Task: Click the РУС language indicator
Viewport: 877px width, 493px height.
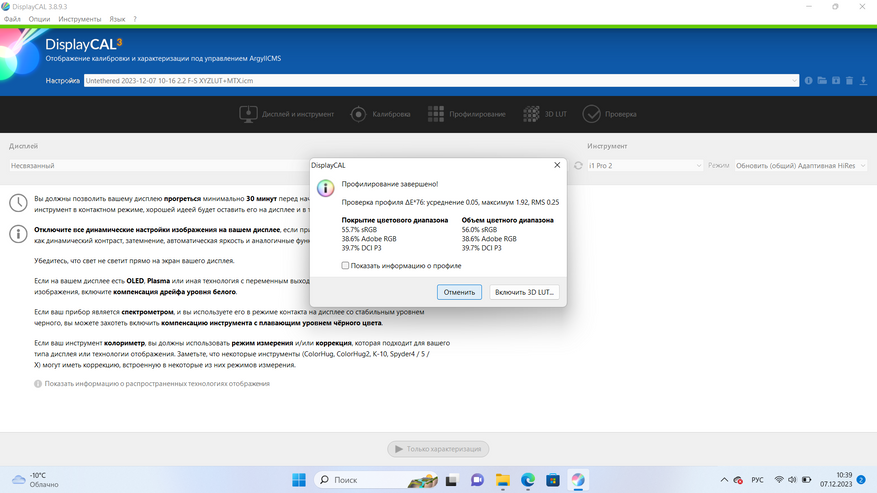Action: pyautogui.click(x=757, y=480)
